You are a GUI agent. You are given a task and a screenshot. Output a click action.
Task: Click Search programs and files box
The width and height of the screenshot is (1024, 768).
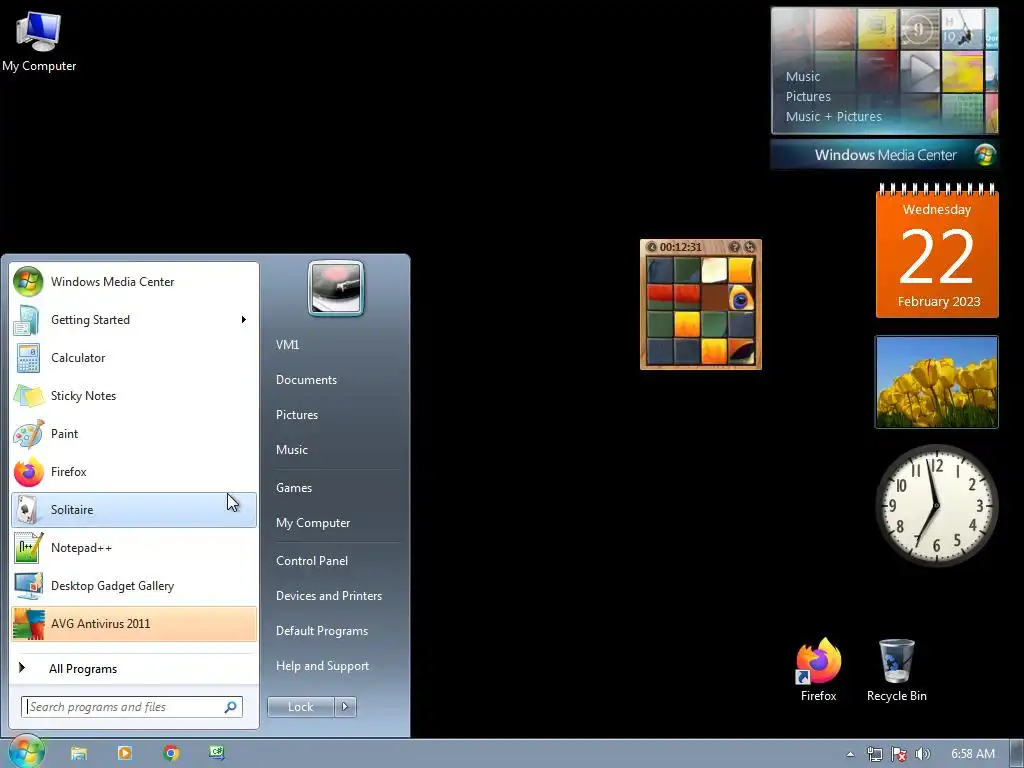[x=132, y=707]
